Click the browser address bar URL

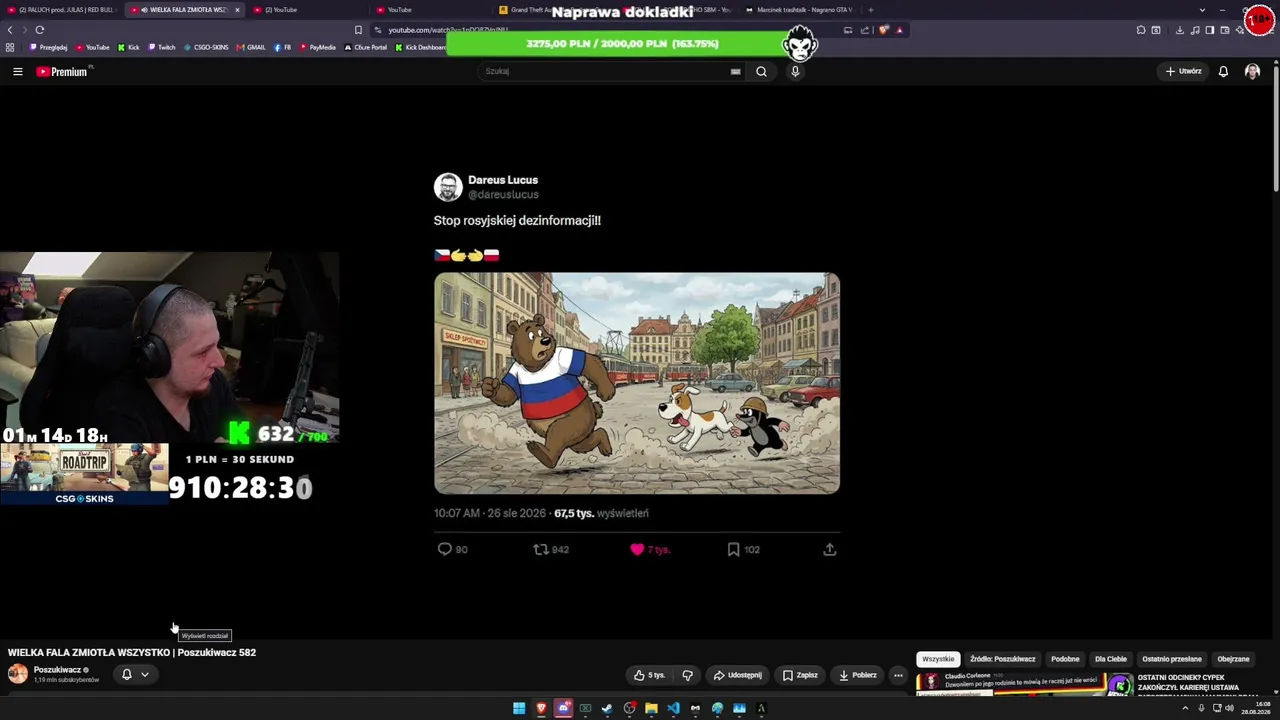[448, 30]
